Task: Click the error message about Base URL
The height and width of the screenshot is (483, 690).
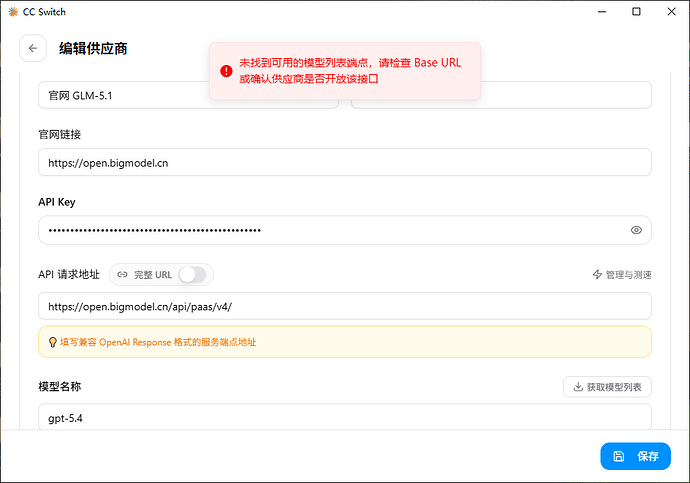Action: pyautogui.click(x=350, y=71)
